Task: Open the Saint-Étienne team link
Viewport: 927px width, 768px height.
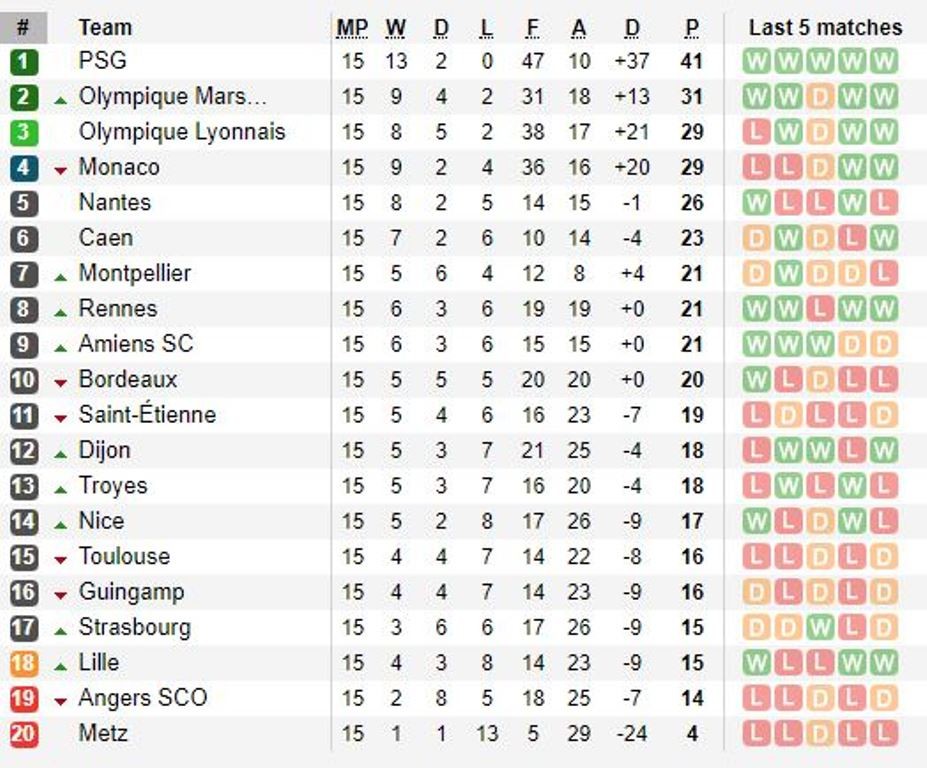Action: [x=147, y=415]
